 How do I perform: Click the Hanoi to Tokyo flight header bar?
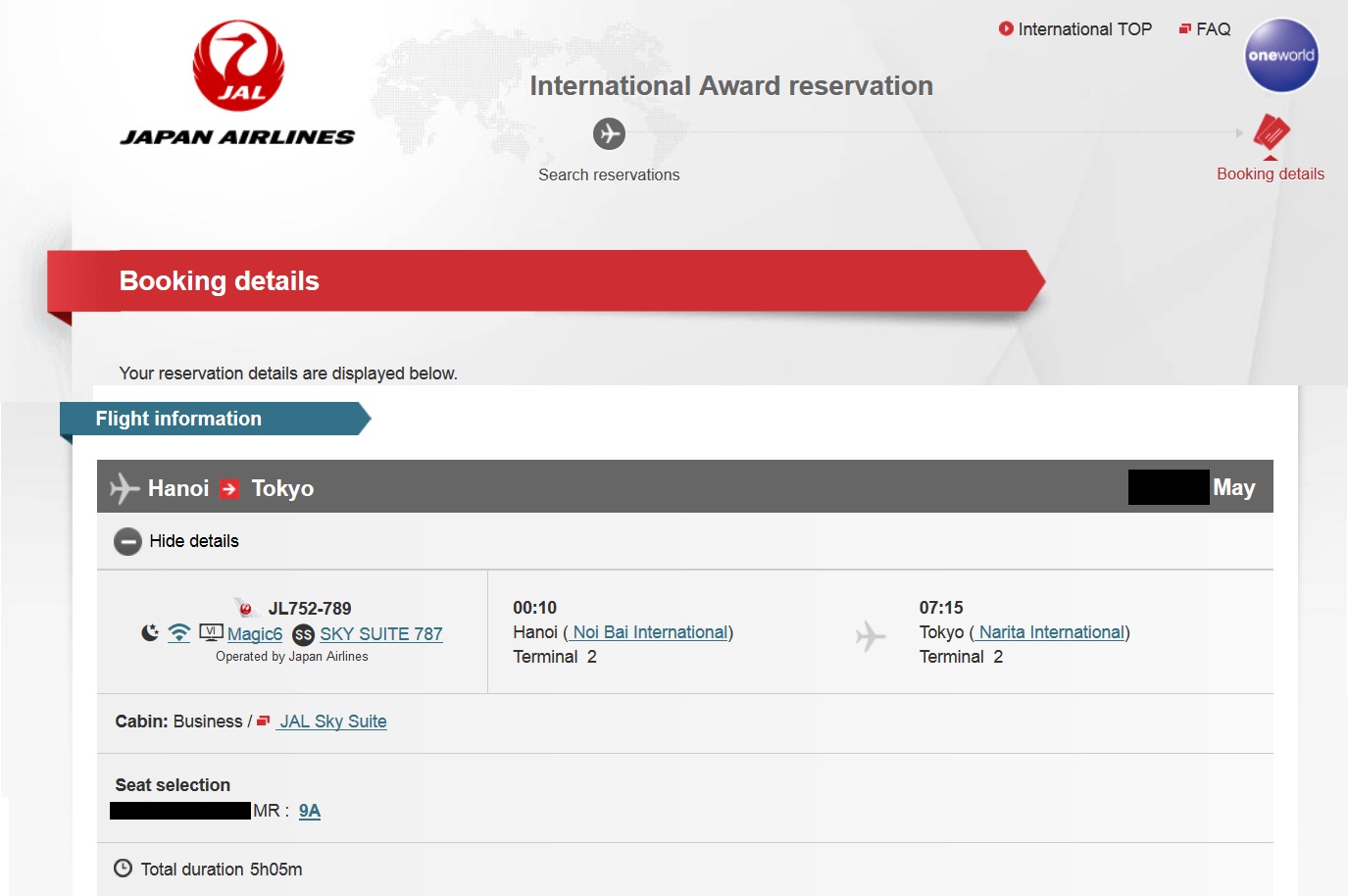coord(684,487)
